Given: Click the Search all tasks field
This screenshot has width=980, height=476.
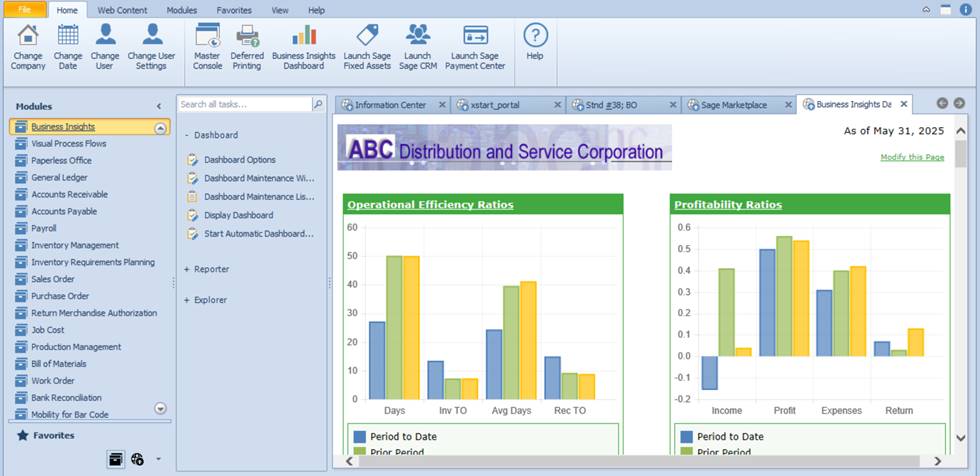Looking at the screenshot, I should click(244, 104).
